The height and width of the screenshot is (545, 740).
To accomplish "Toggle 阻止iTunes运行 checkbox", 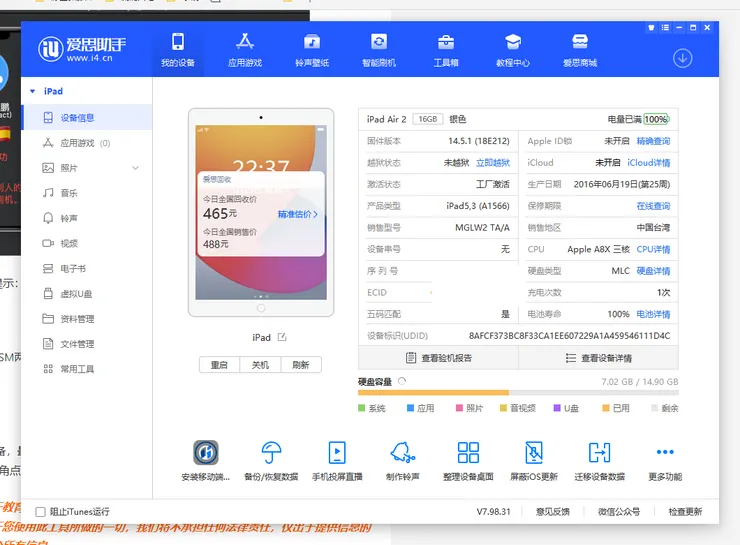I will (x=41, y=512).
